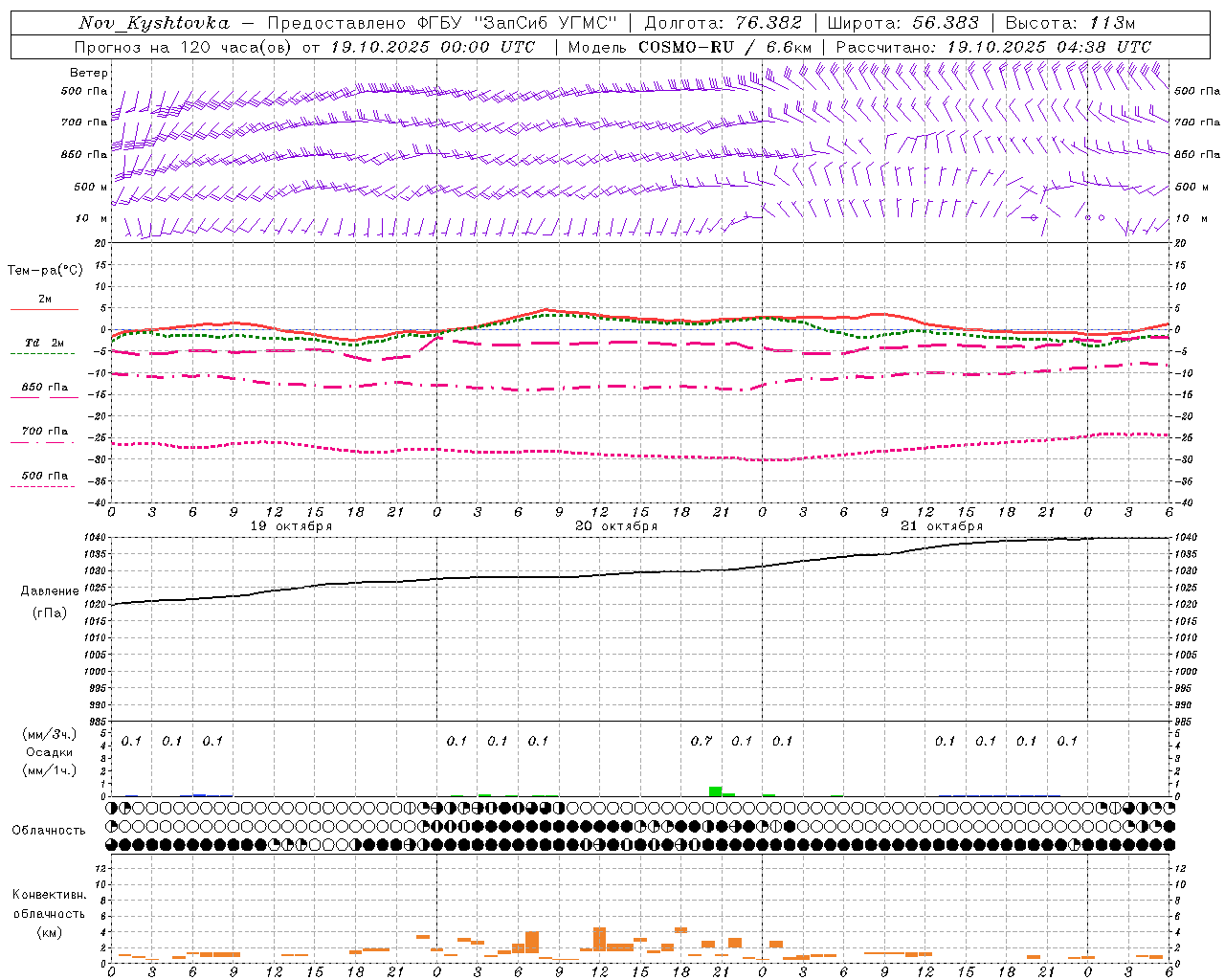Click the '(км)' convective height unit label
Screen dimensions: 1225x980
click(49, 932)
